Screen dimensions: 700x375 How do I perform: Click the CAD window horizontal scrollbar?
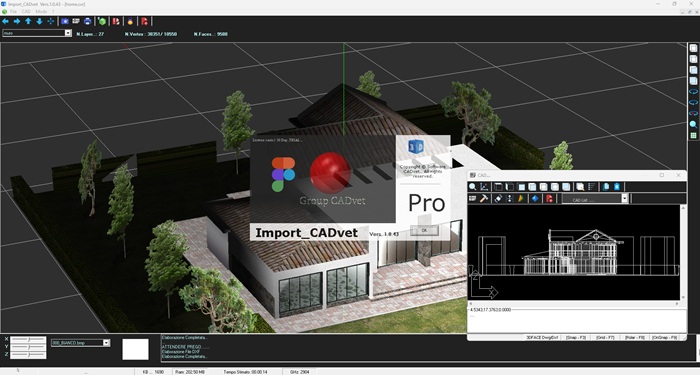574,303
